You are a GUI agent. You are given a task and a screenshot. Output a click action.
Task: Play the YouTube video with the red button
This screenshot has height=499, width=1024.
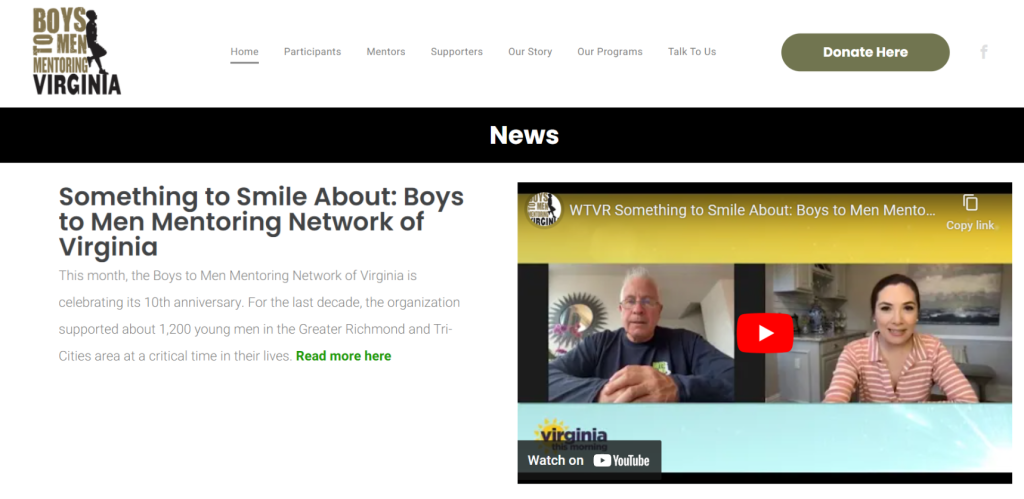pyautogui.click(x=765, y=332)
